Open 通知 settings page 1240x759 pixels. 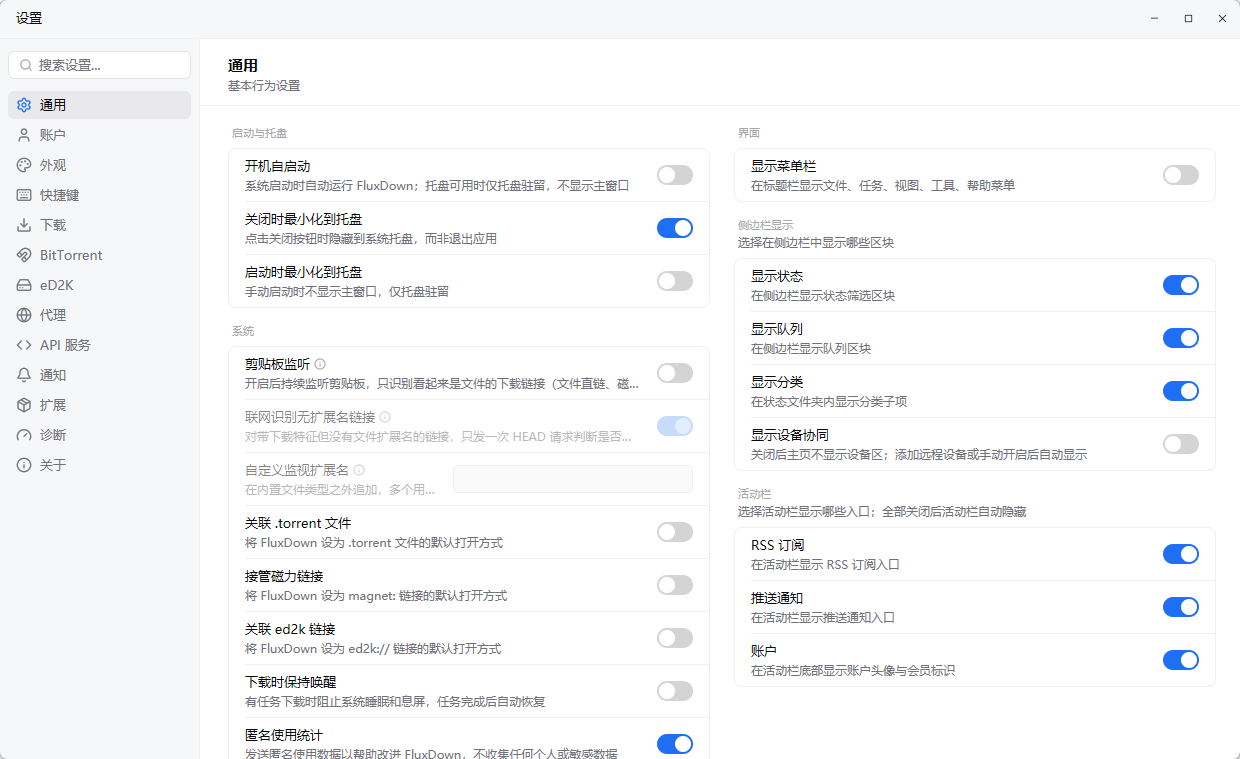[x=99, y=375]
